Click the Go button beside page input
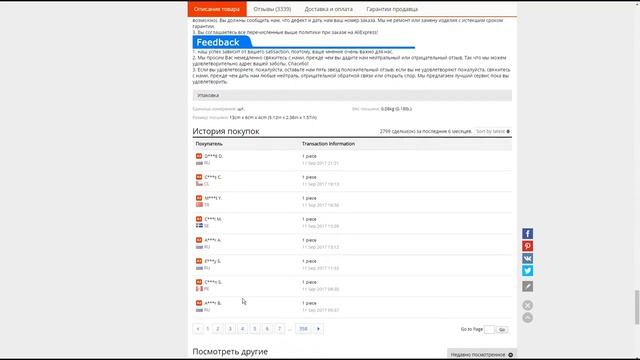This screenshot has width=640, height=360. pyautogui.click(x=502, y=329)
